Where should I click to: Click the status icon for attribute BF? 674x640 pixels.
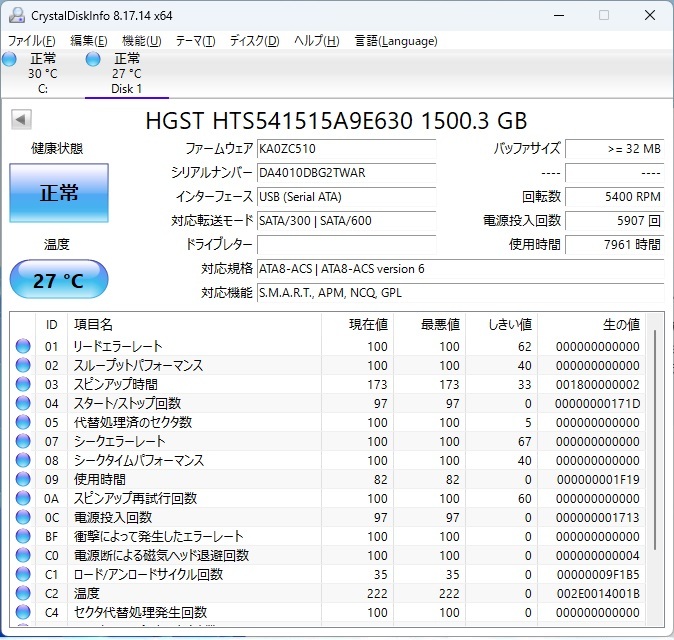tap(23, 536)
